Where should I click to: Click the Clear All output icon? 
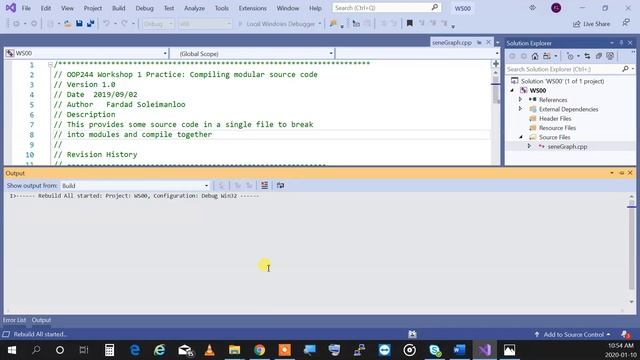click(264, 185)
